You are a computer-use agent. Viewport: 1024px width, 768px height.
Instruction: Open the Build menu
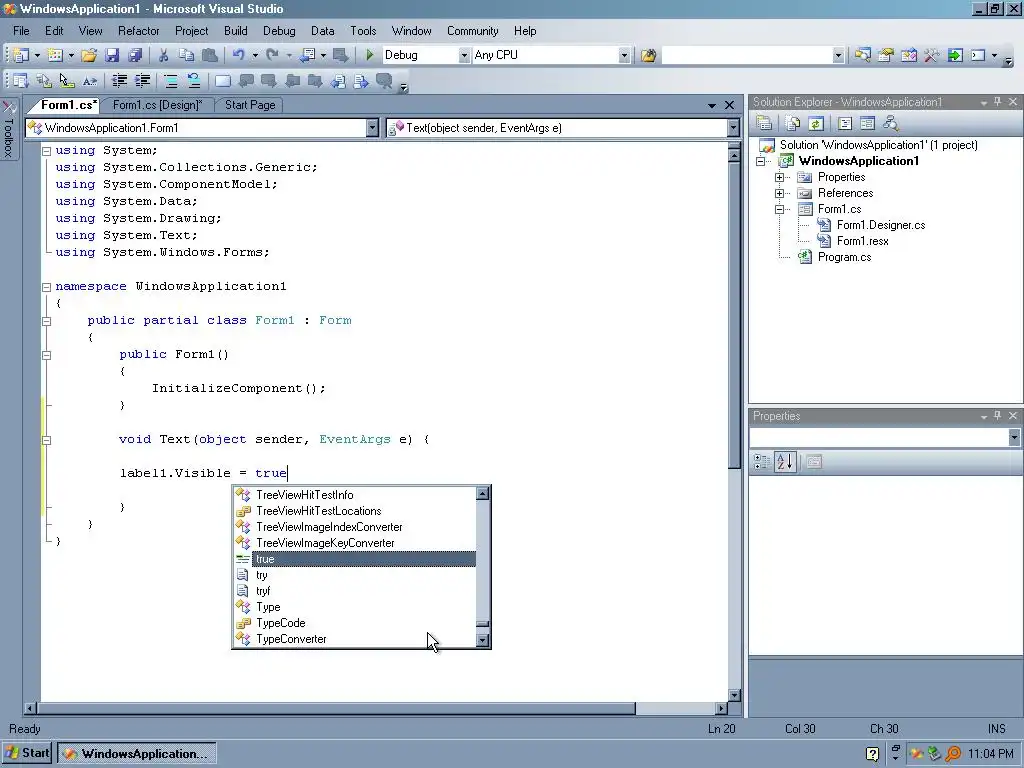tap(235, 31)
